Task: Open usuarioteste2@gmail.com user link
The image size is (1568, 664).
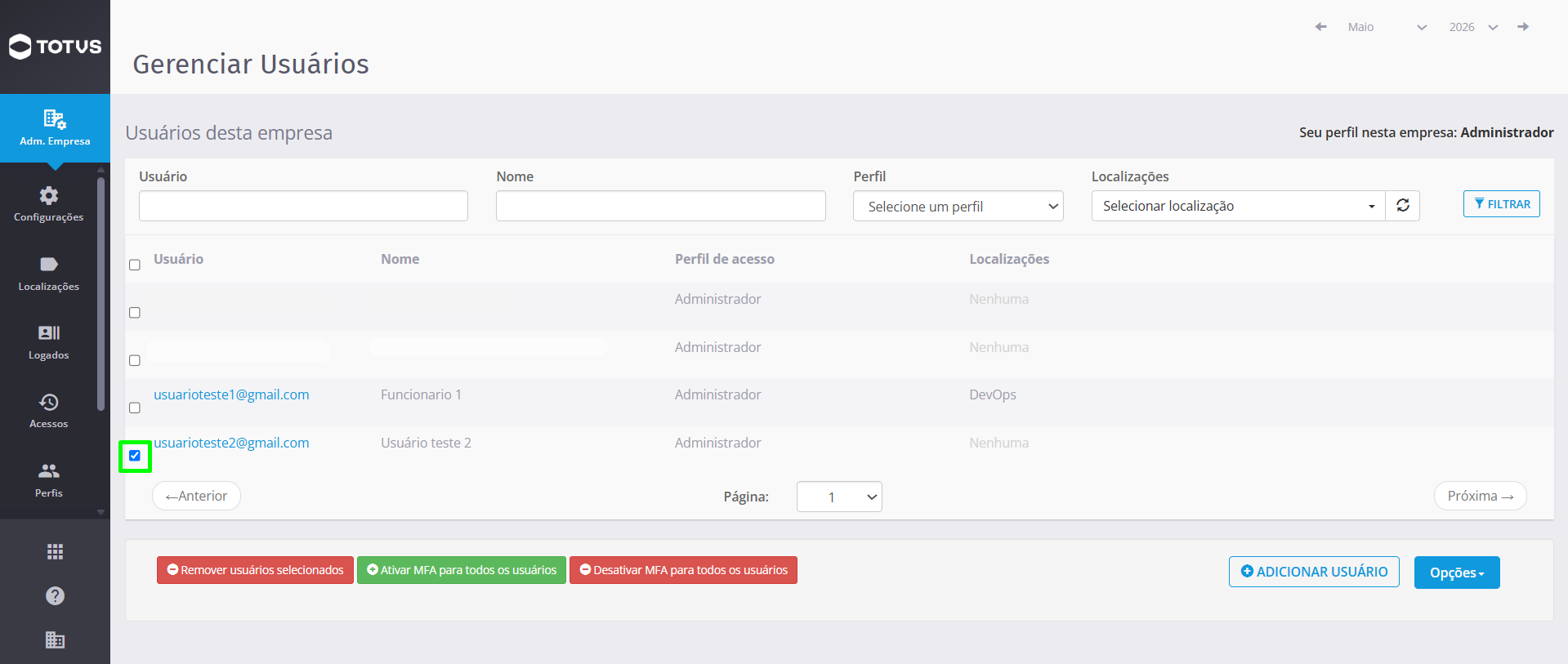Action: coord(231,443)
